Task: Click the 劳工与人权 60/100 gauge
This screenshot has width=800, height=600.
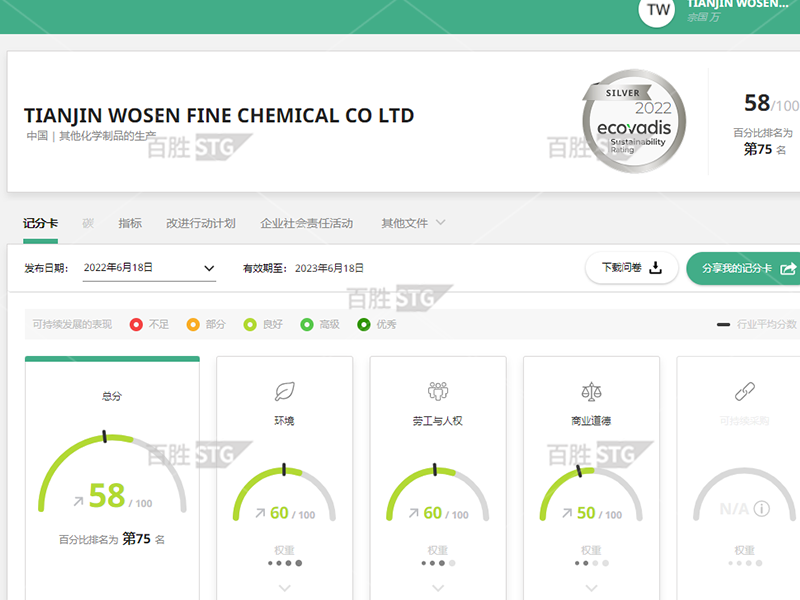Action: pos(438,493)
